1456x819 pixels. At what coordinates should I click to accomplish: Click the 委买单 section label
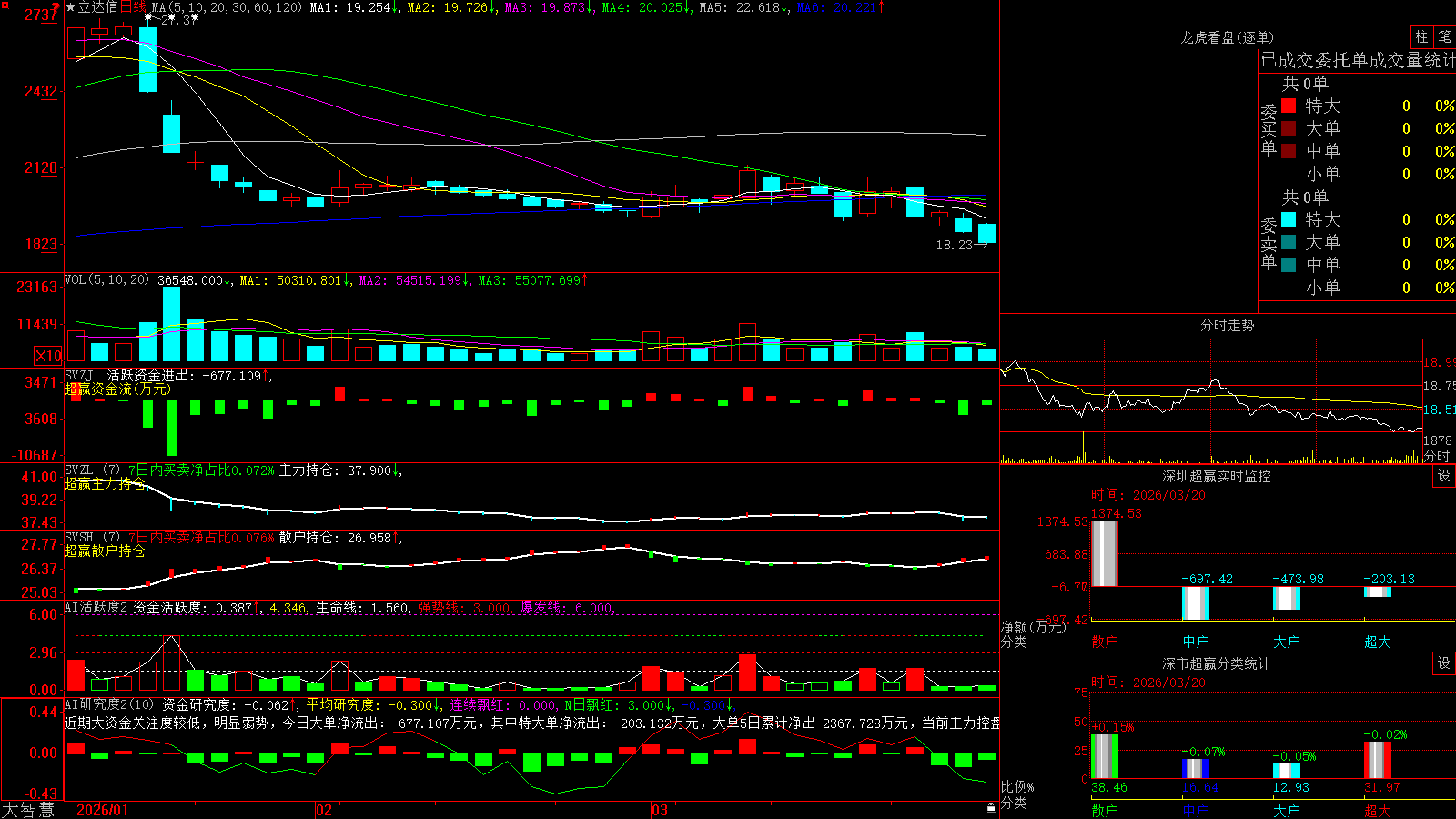pyautogui.click(x=1269, y=129)
